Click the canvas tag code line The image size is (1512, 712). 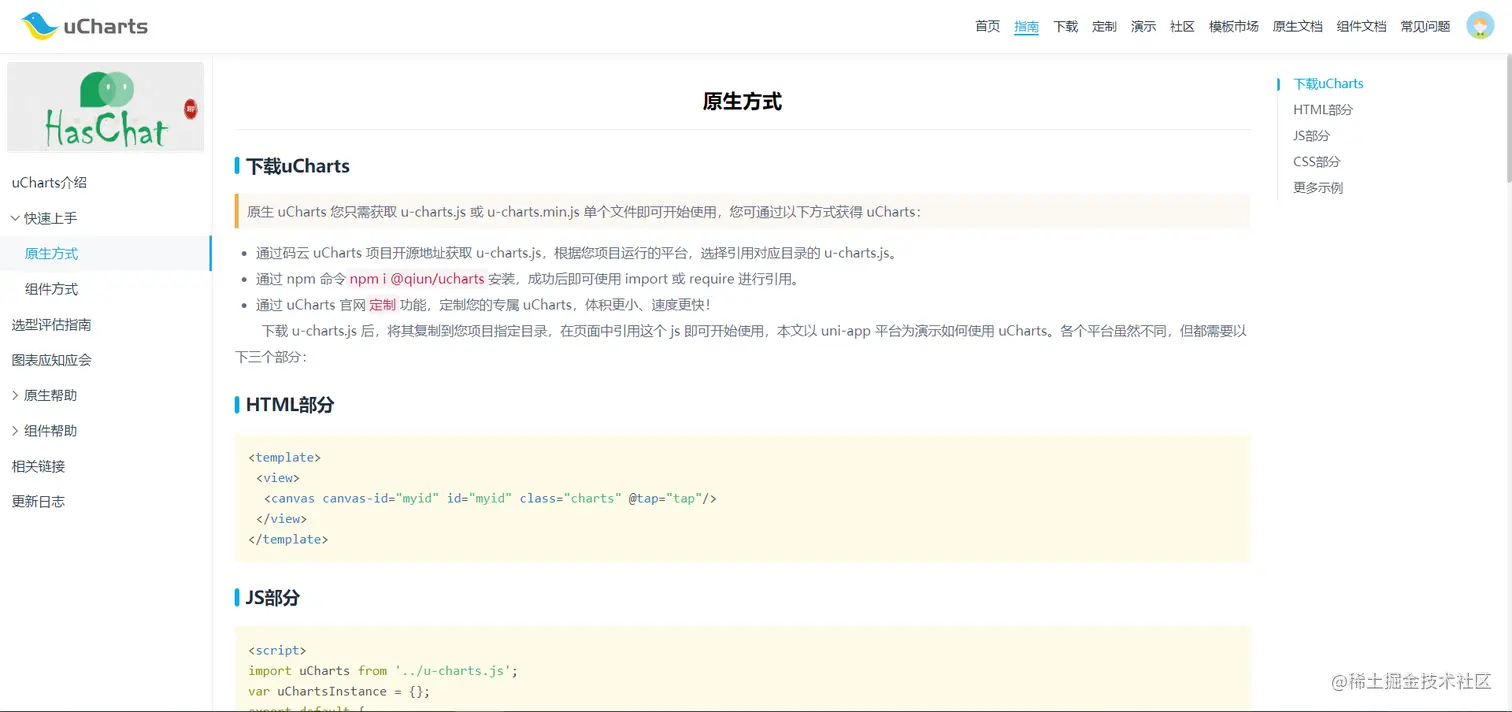(x=490, y=498)
